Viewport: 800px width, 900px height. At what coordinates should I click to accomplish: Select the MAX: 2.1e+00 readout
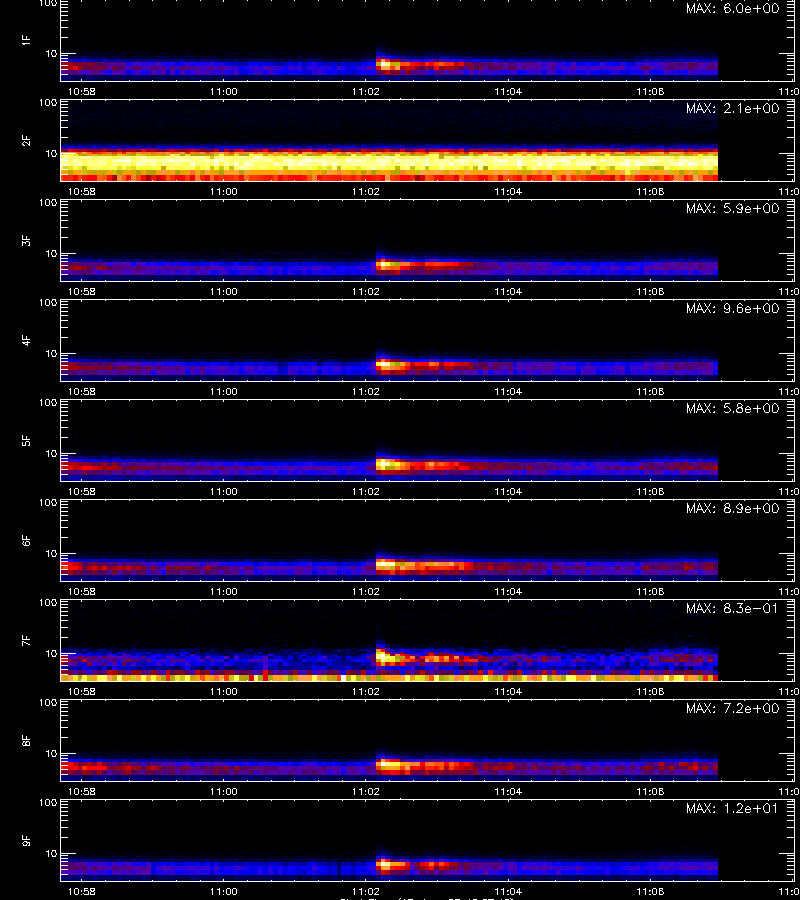point(733,108)
